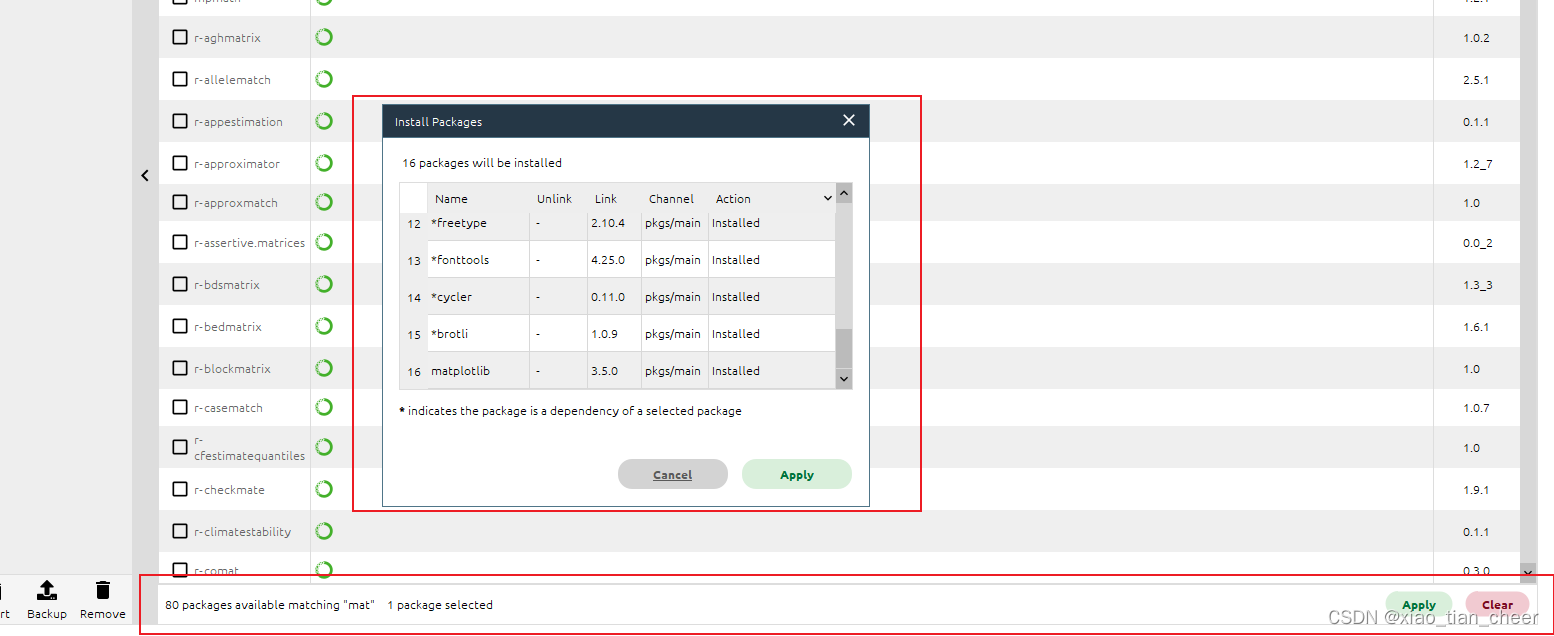
Task: Click the main package list scroll-down arrow
Action: (1528, 571)
